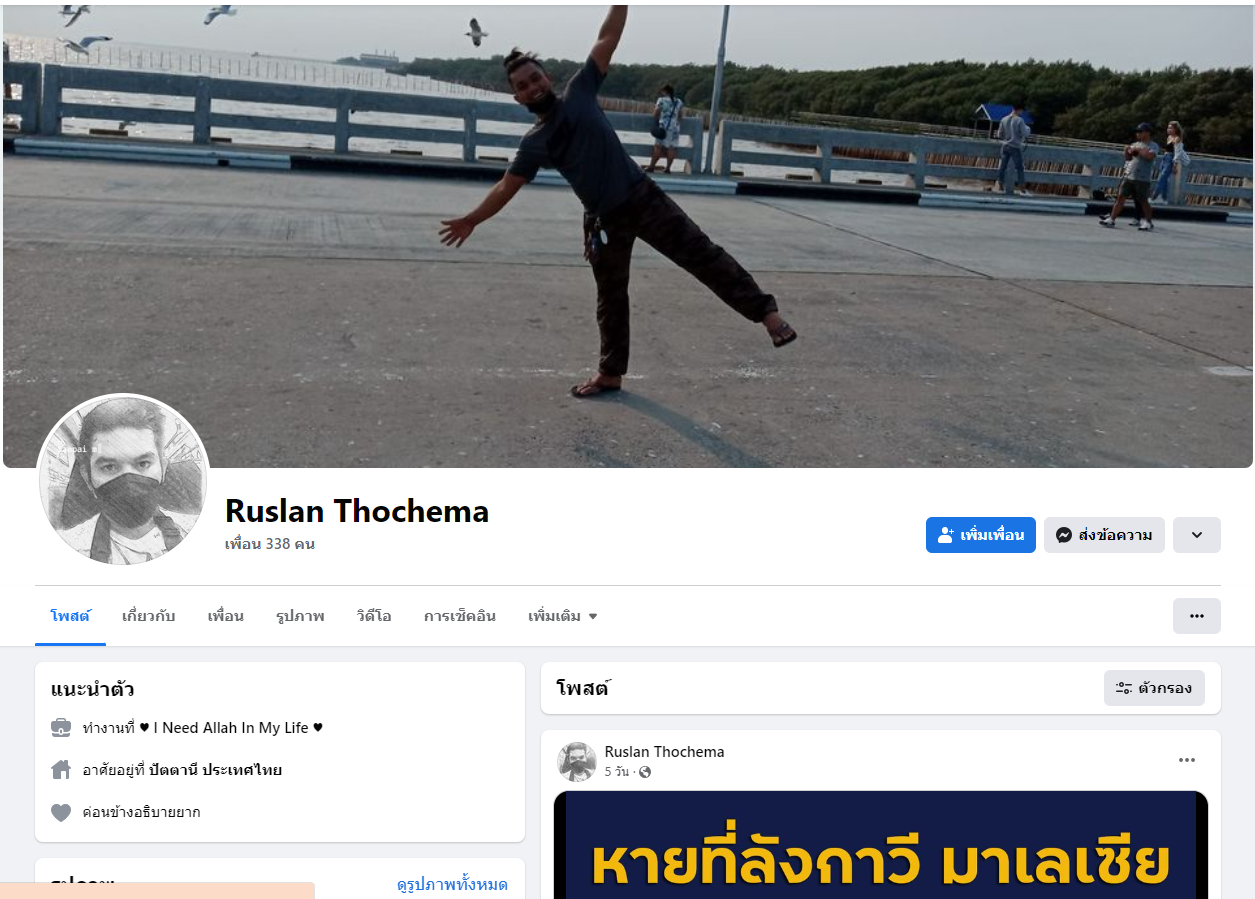Click the briefcase work icon in intro
Viewport: 1255px width, 899px height.
click(61, 728)
